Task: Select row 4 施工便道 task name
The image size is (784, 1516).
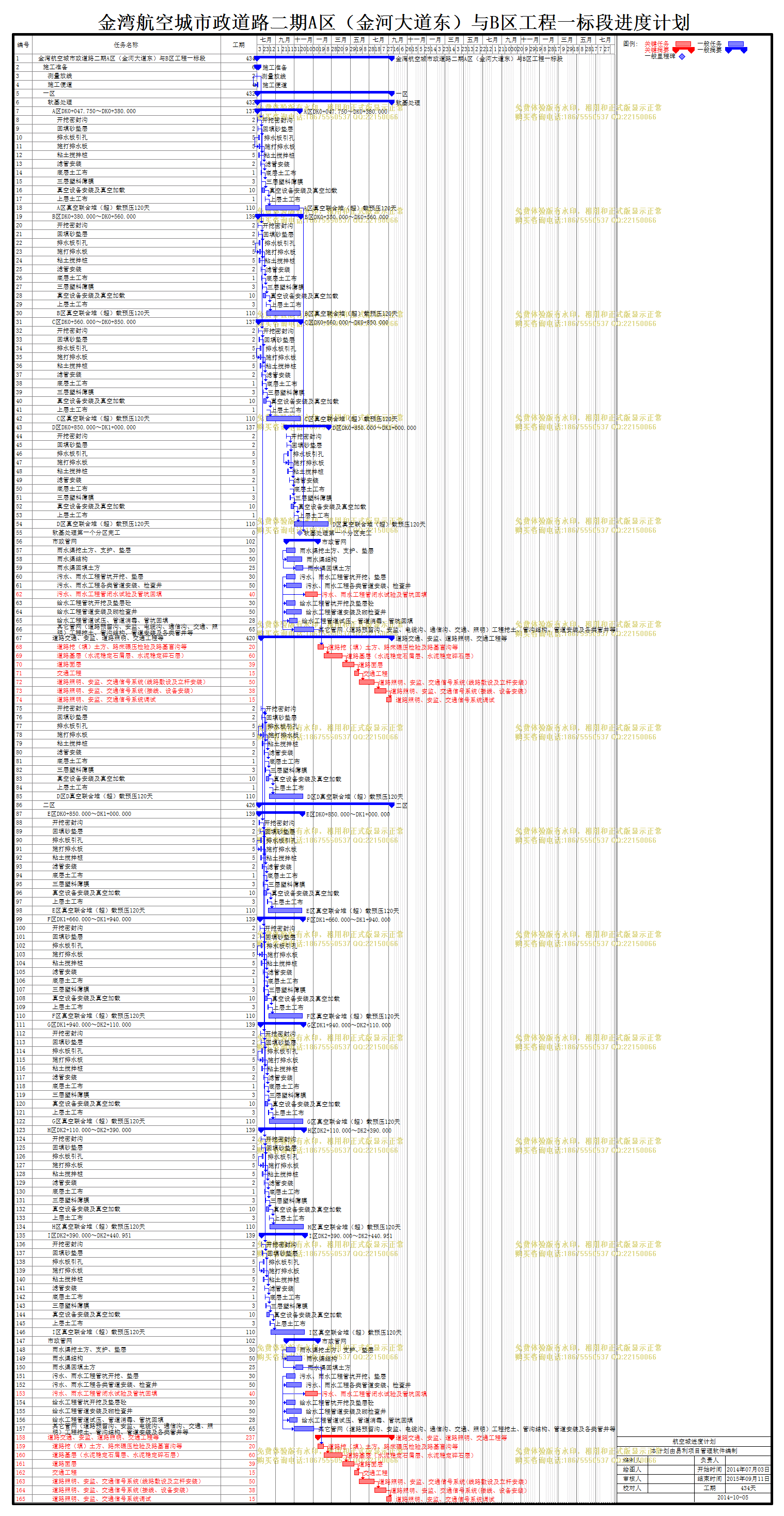Action: click(59, 85)
